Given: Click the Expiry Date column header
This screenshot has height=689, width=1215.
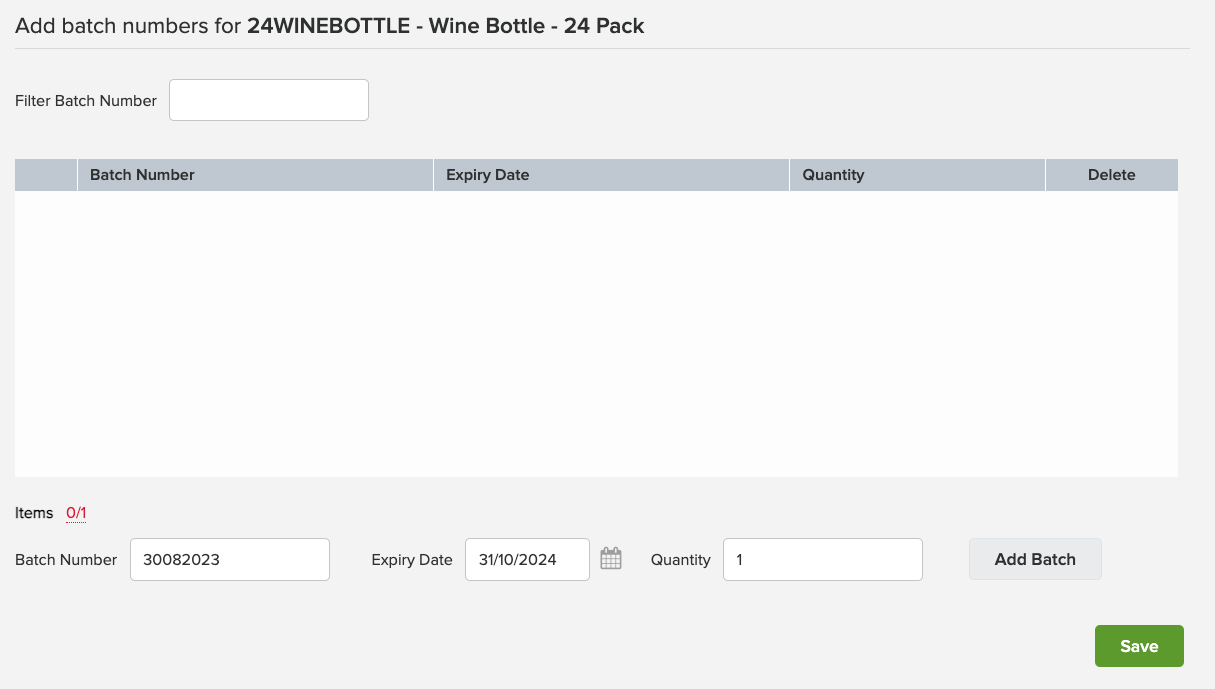Looking at the screenshot, I should pyautogui.click(x=487, y=174).
